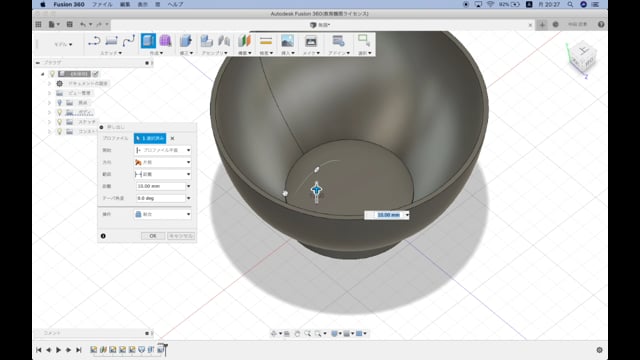Open the data panel grid icon
This screenshot has width=640, height=360.
click(38, 24)
